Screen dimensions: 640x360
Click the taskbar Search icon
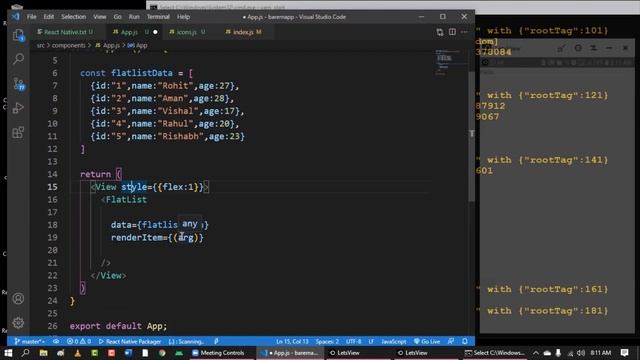coord(25,353)
